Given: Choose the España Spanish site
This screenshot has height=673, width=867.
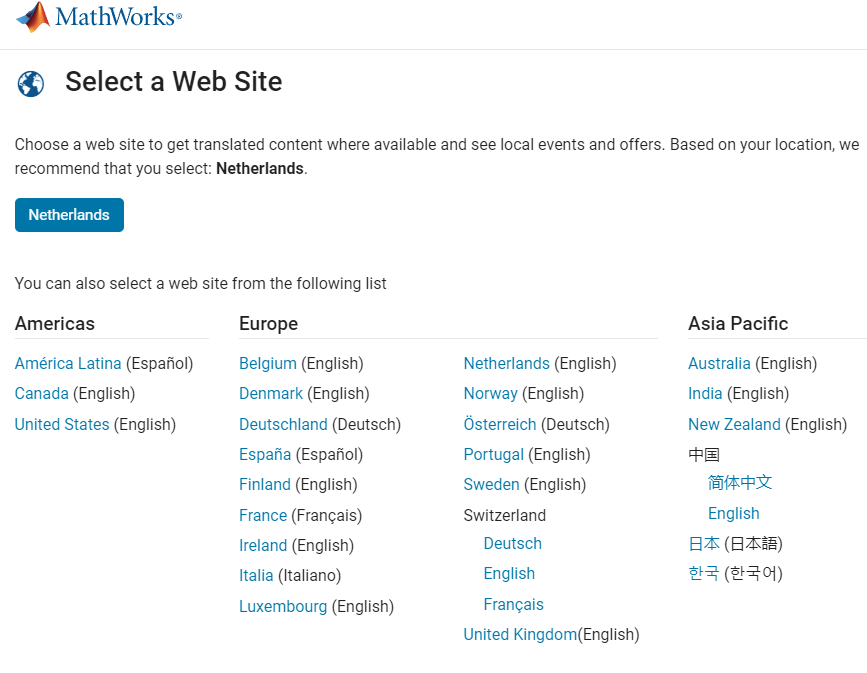Looking at the screenshot, I should pyautogui.click(x=264, y=454).
